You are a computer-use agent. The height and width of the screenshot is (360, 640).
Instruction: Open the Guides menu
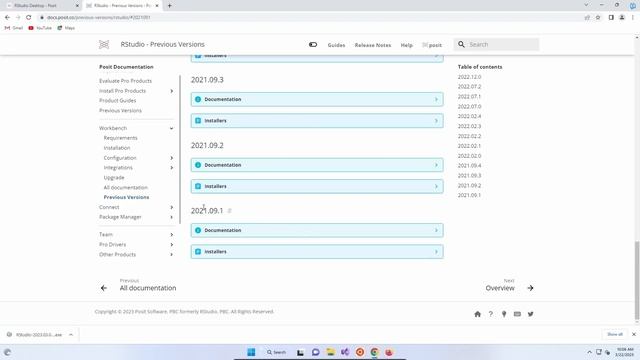336,45
